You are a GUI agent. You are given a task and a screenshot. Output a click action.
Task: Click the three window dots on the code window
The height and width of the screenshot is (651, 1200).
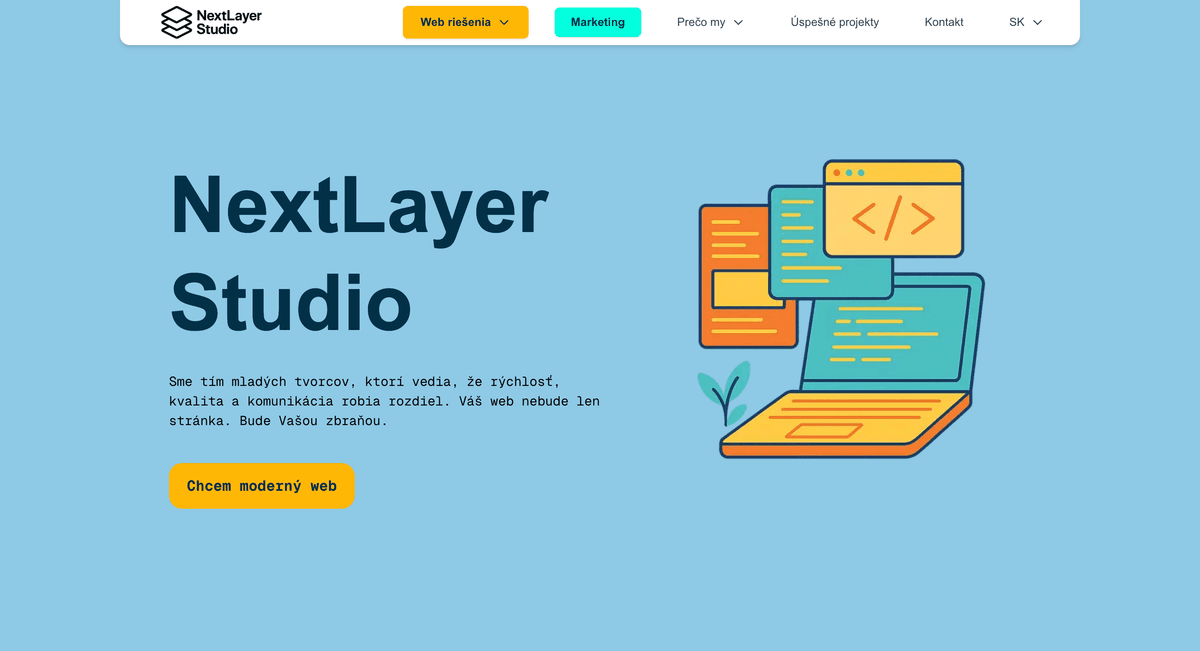pyautogui.click(x=849, y=173)
